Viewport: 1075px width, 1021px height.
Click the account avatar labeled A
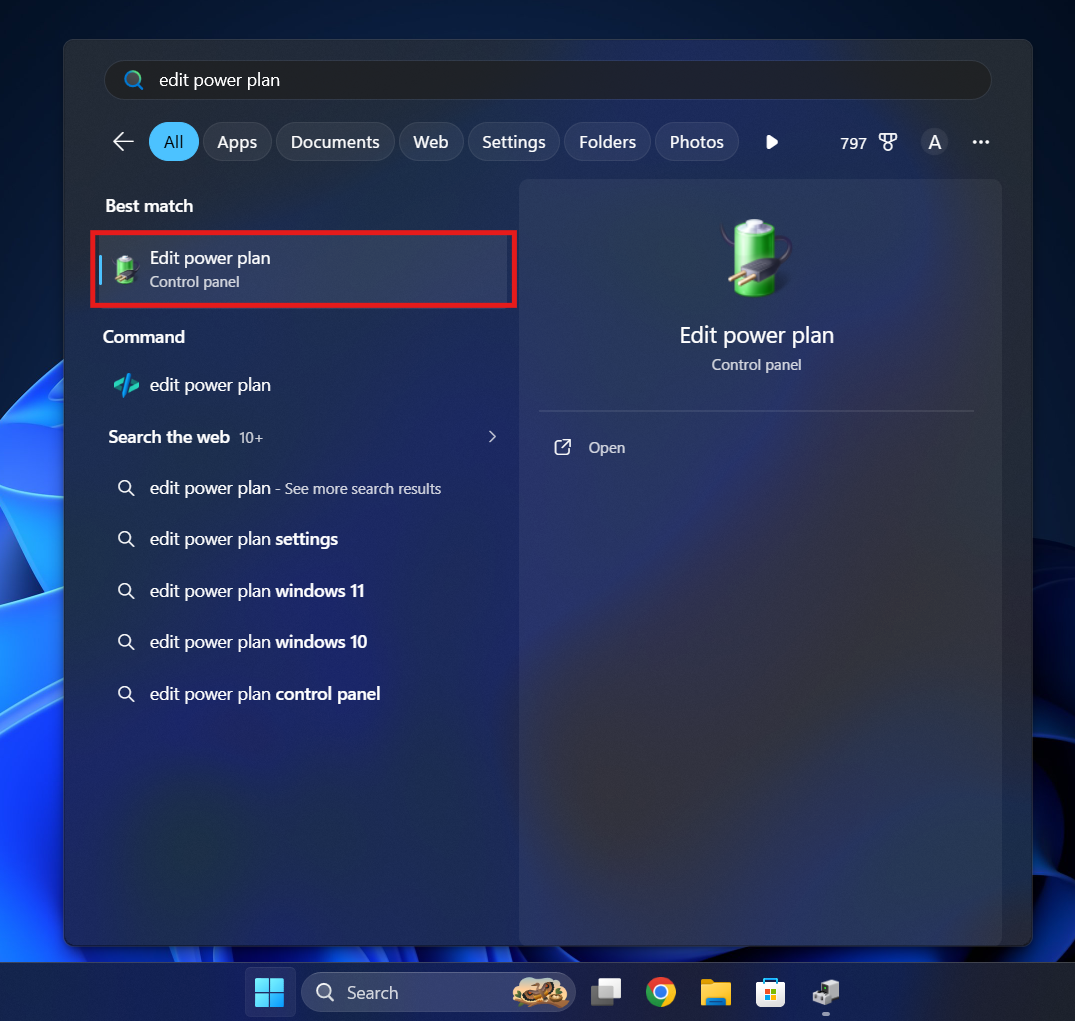(x=934, y=142)
